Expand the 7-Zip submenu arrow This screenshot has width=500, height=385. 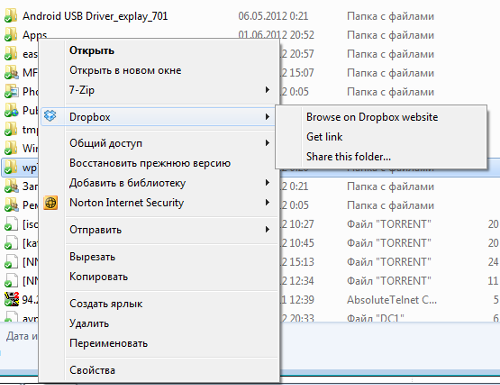point(267,90)
